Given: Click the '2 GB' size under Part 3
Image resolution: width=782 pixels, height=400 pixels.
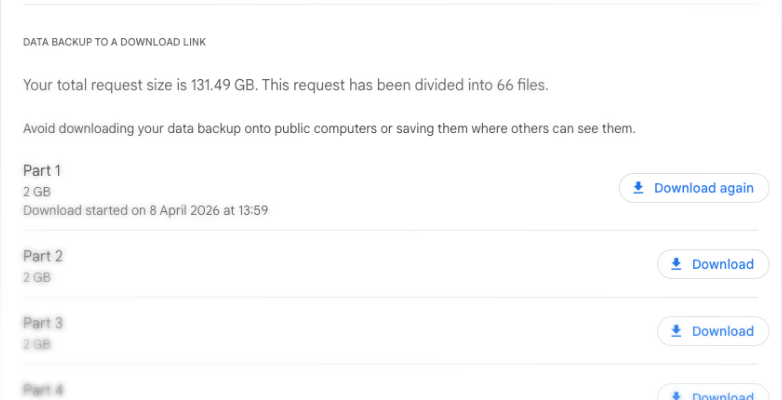Looking at the screenshot, I should coord(37,343).
